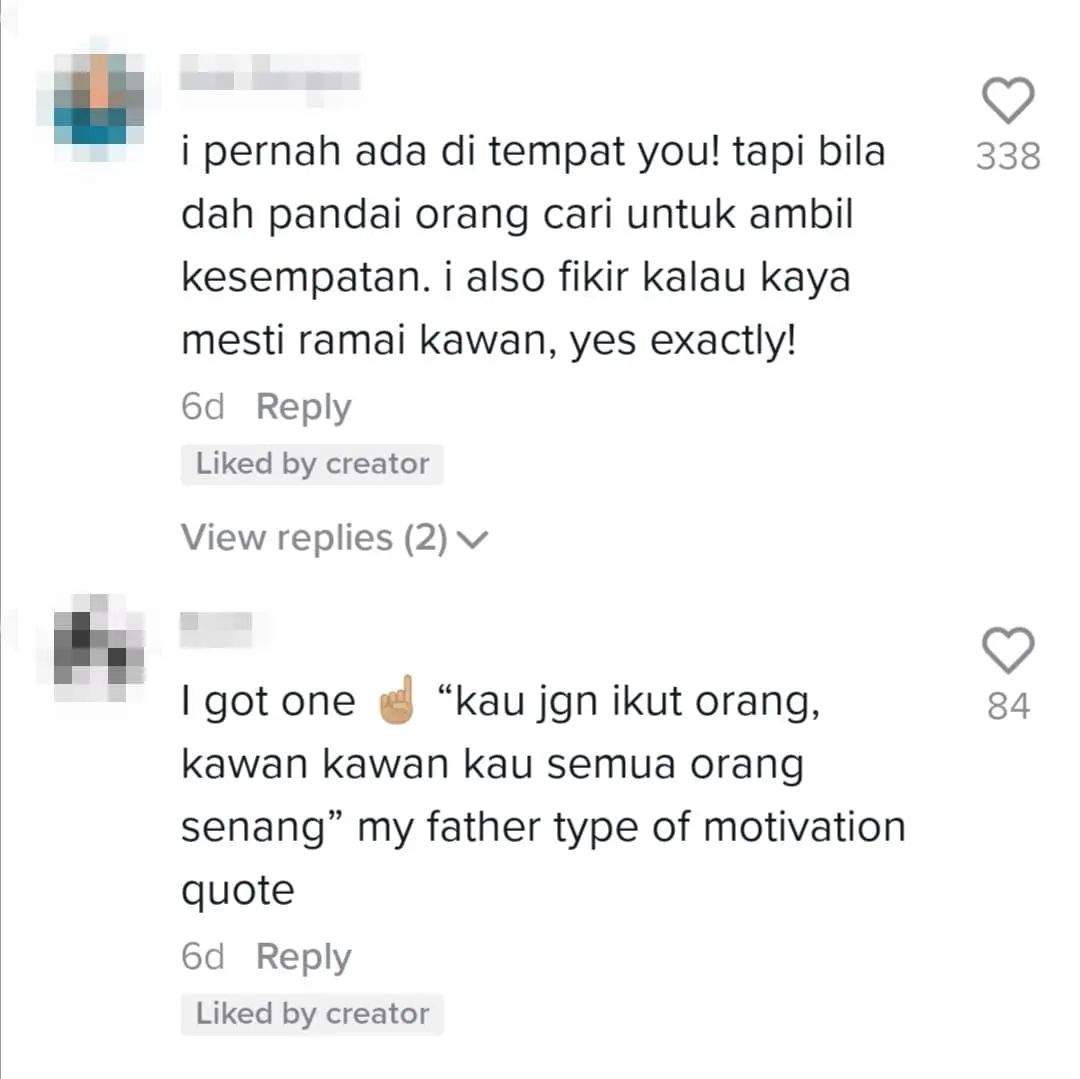Open the first commenter's profile picture
The width and height of the screenshot is (1080, 1079).
point(98,99)
